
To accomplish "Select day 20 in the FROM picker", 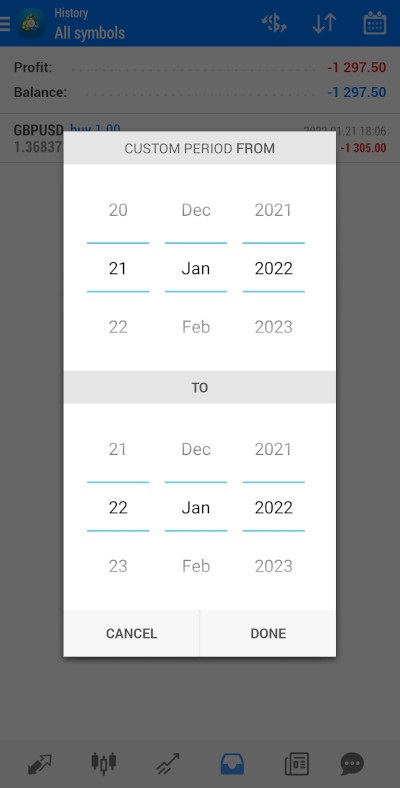I will [x=118, y=210].
